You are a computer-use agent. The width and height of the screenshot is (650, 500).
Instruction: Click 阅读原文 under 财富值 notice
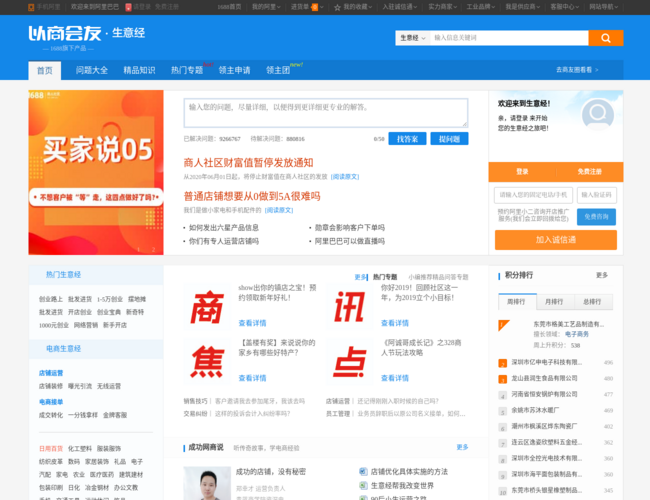pyautogui.click(x=345, y=177)
